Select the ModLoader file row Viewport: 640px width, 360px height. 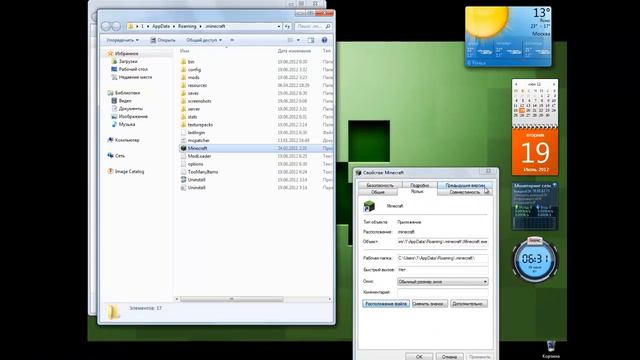[x=256, y=156]
